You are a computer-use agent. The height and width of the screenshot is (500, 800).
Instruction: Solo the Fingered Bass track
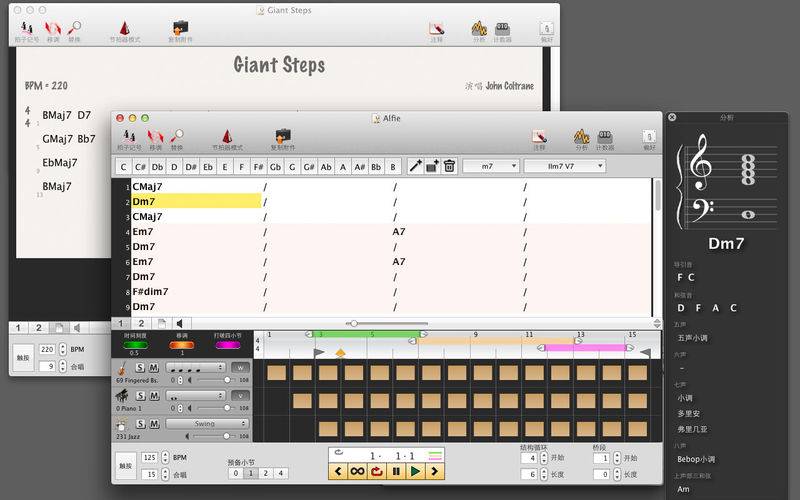pos(140,367)
